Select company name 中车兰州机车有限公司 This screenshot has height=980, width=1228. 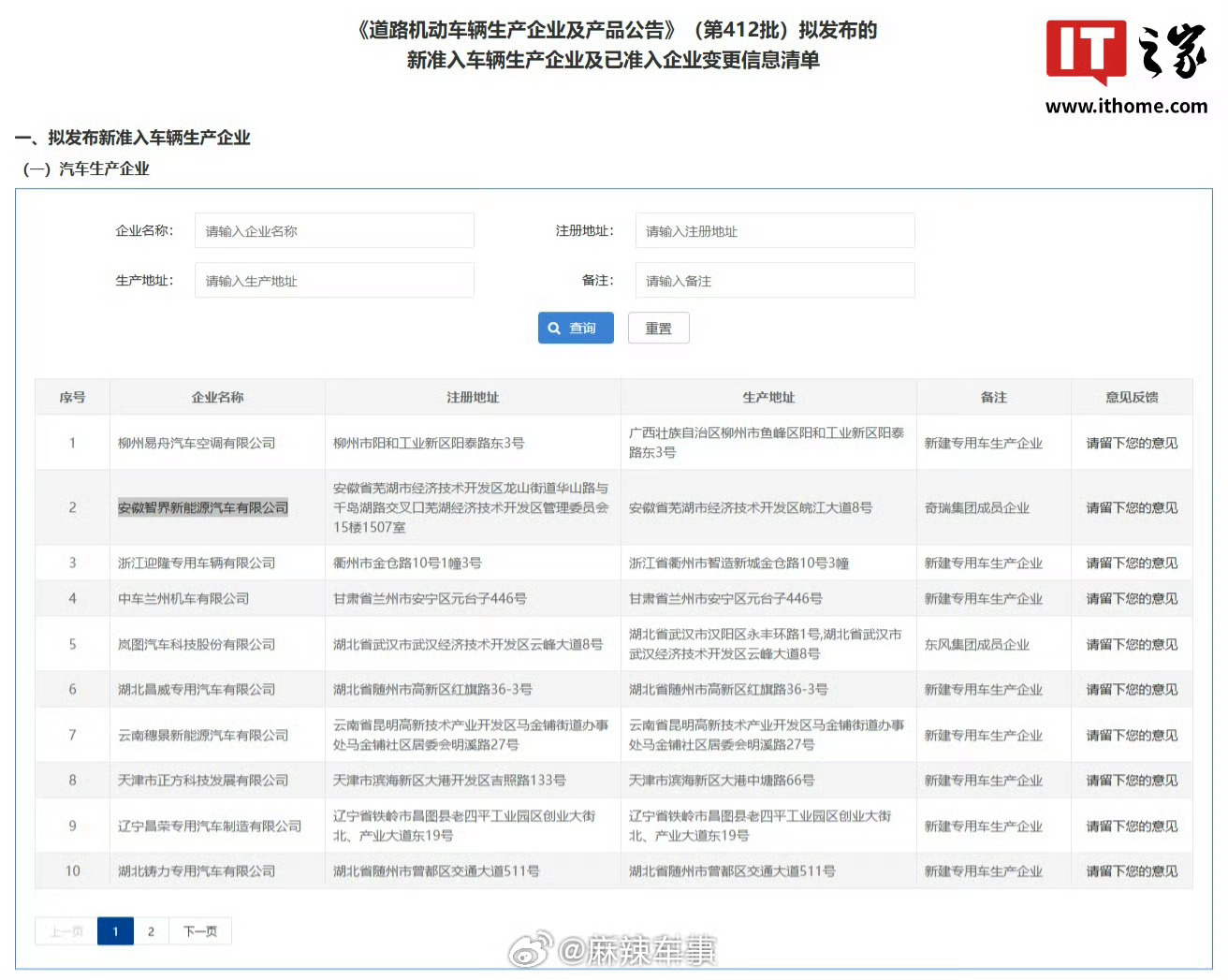tap(183, 598)
